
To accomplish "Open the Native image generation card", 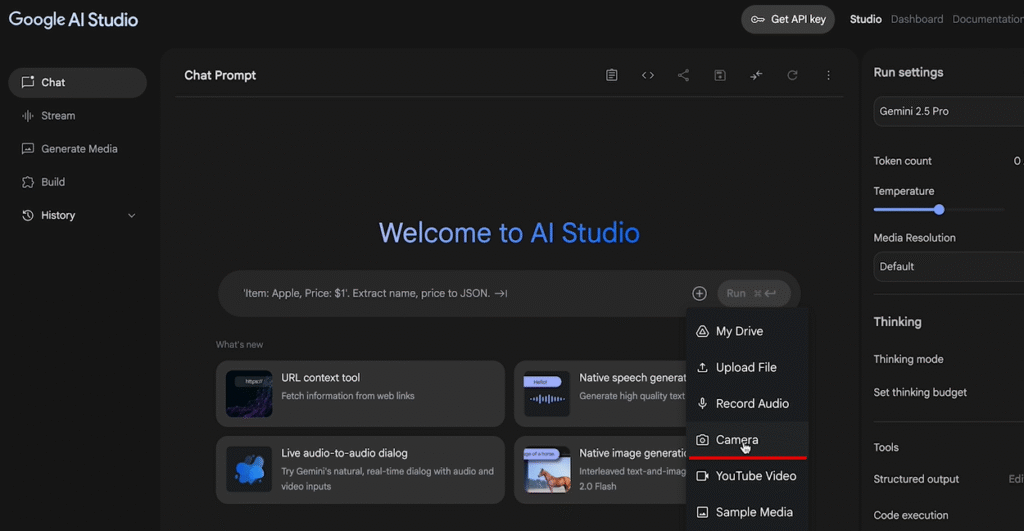I will tap(600, 470).
